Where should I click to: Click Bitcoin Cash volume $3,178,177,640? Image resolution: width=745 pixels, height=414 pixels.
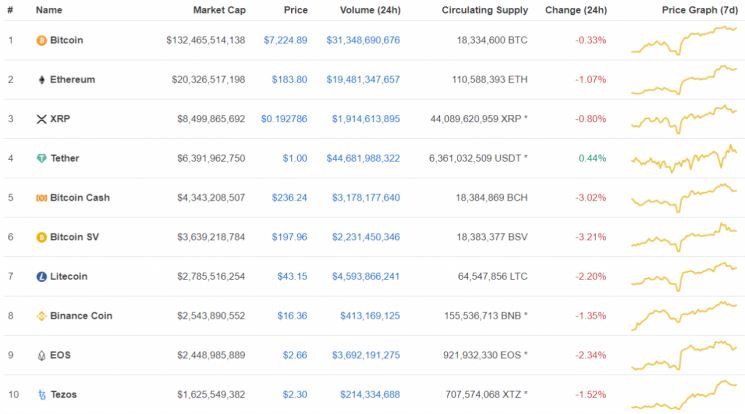[366, 198]
